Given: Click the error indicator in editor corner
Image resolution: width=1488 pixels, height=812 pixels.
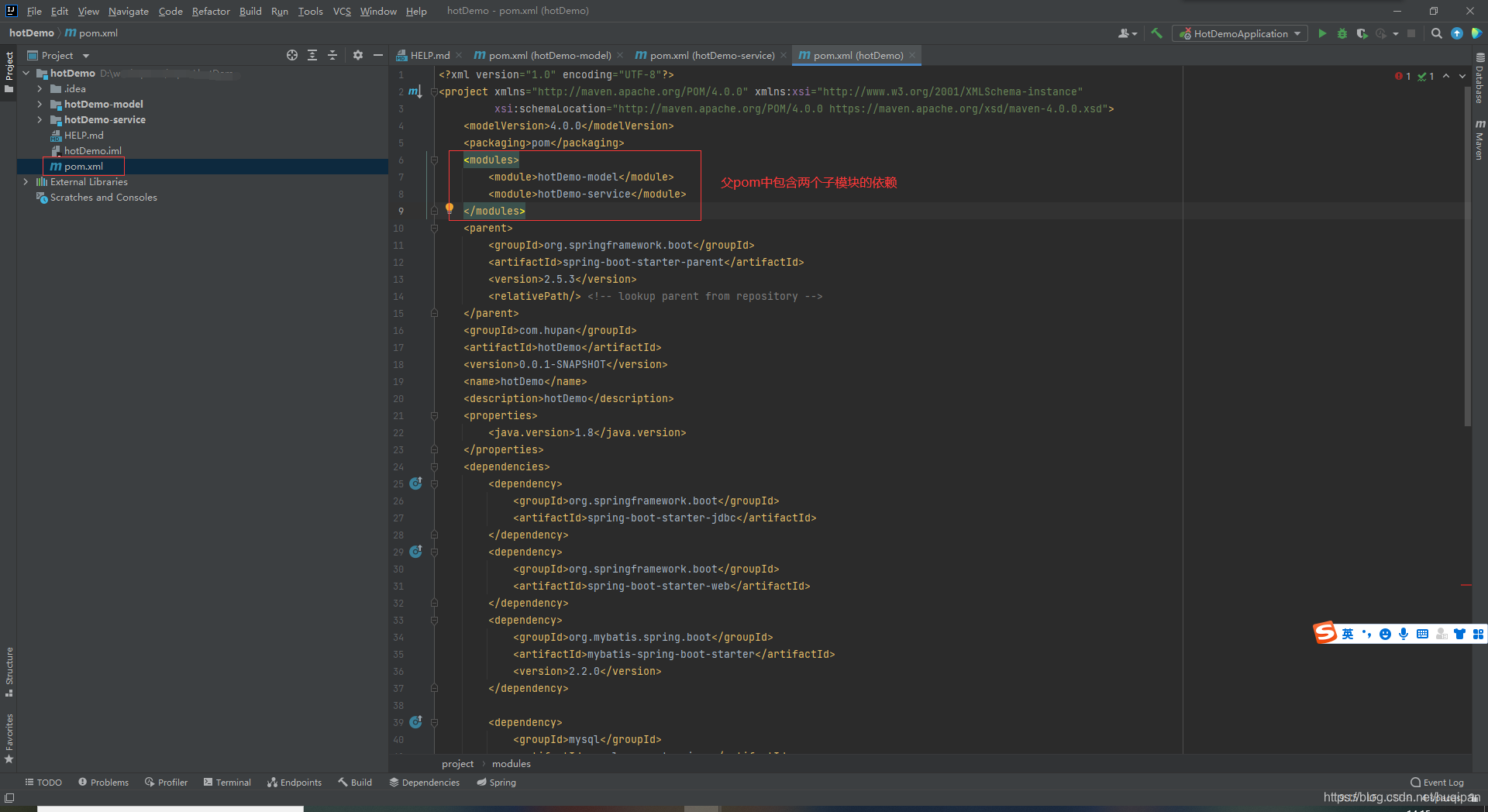Looking at the screenshot, I should coord(1403,76).
